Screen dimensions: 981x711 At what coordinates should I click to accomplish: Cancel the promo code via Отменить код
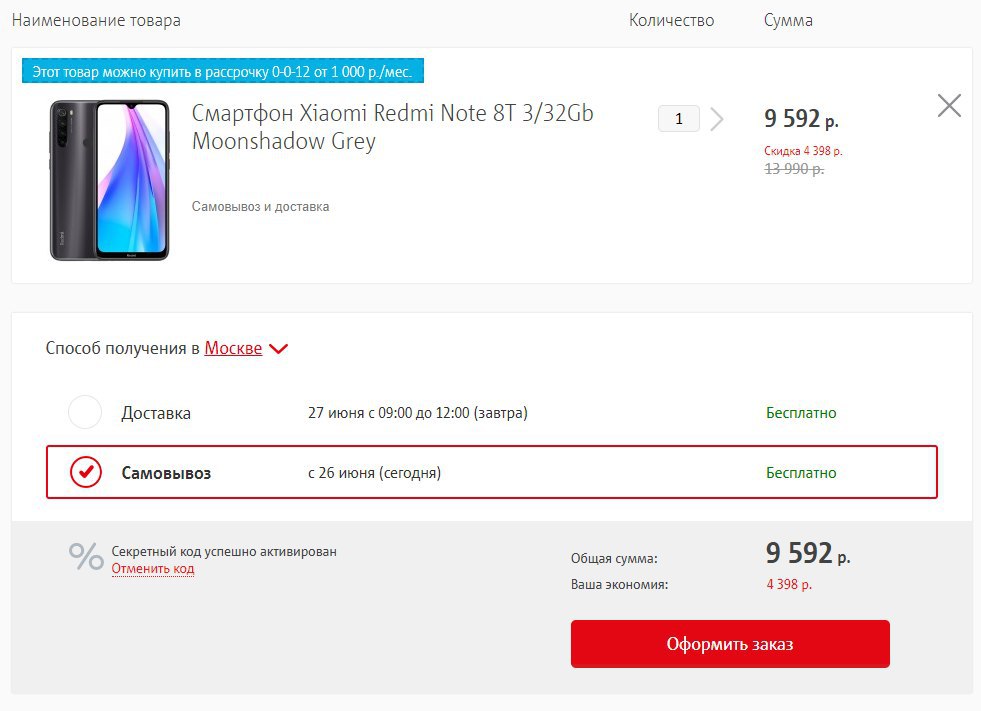[153, 568]
